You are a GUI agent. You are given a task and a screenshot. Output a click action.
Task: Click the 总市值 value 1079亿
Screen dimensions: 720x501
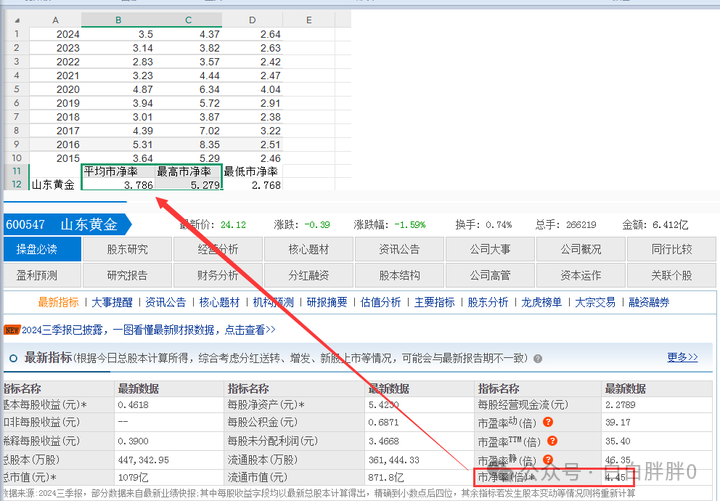click(133, 478)
